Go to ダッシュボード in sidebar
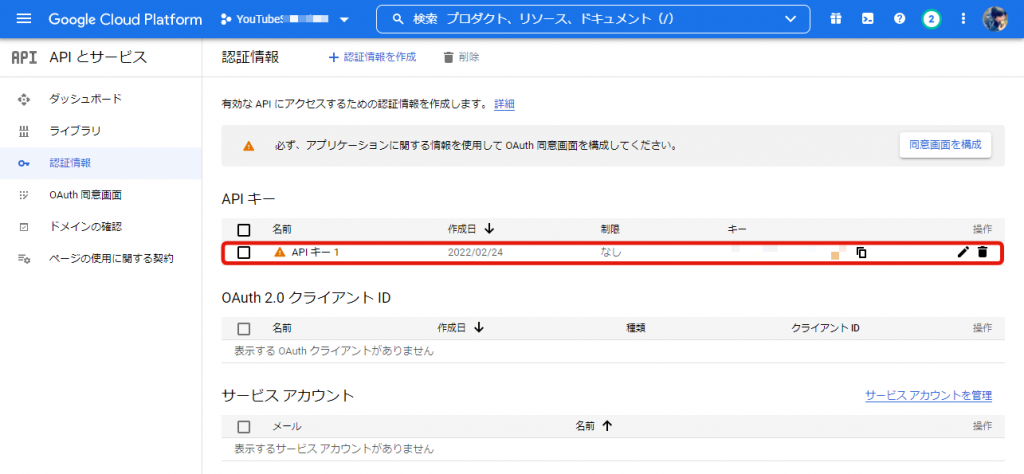The width and height of the screenshot is (1024, 474). pos(85,99)
